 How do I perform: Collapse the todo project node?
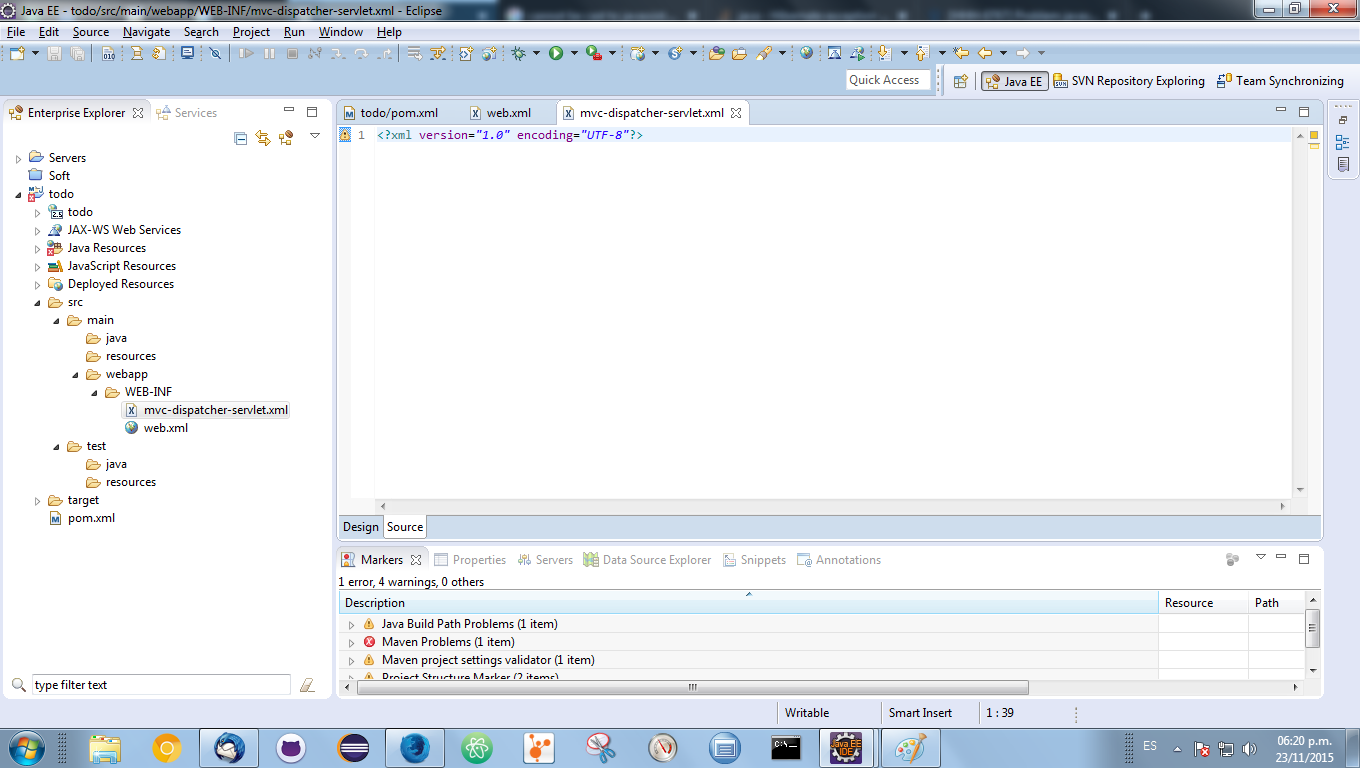(18, 194)
